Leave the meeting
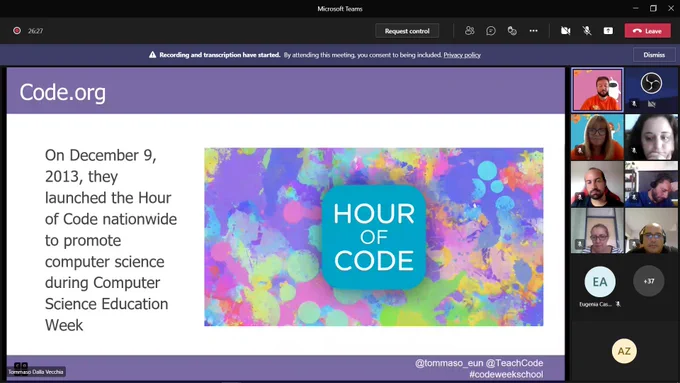This screenshot has height=383, width=680. [x=647, y=31]
